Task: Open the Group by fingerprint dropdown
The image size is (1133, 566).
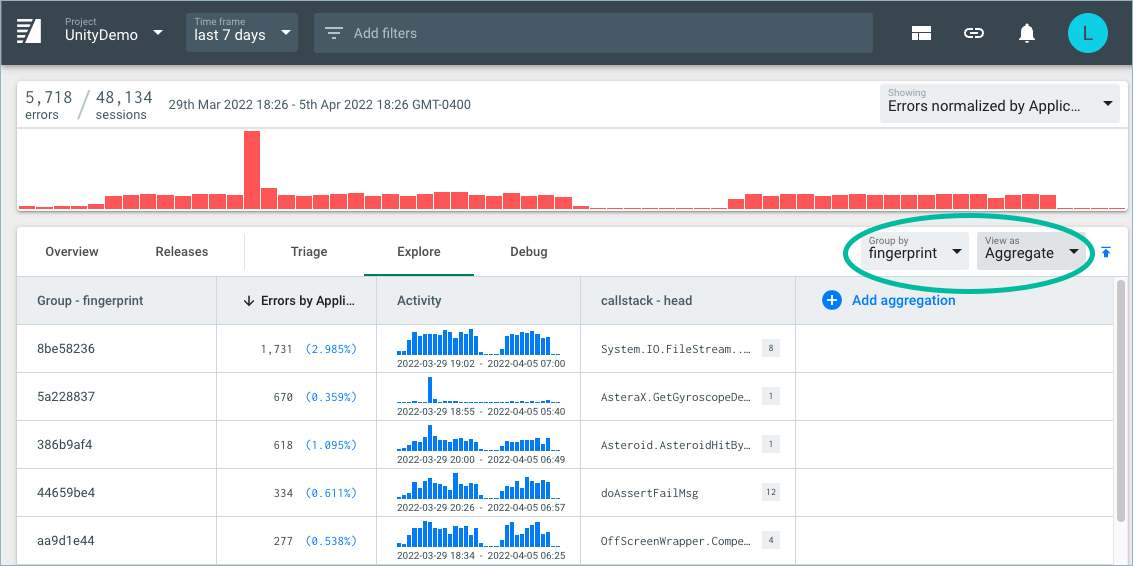Action: pos(914,251)
